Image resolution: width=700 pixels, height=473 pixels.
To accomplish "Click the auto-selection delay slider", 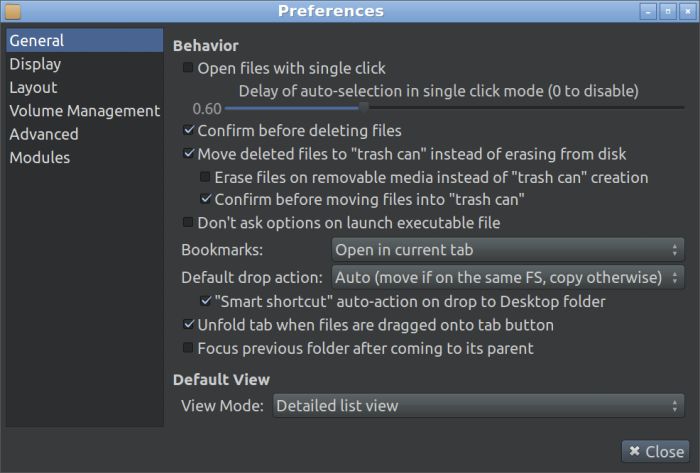I will click(x=363, y=108).
